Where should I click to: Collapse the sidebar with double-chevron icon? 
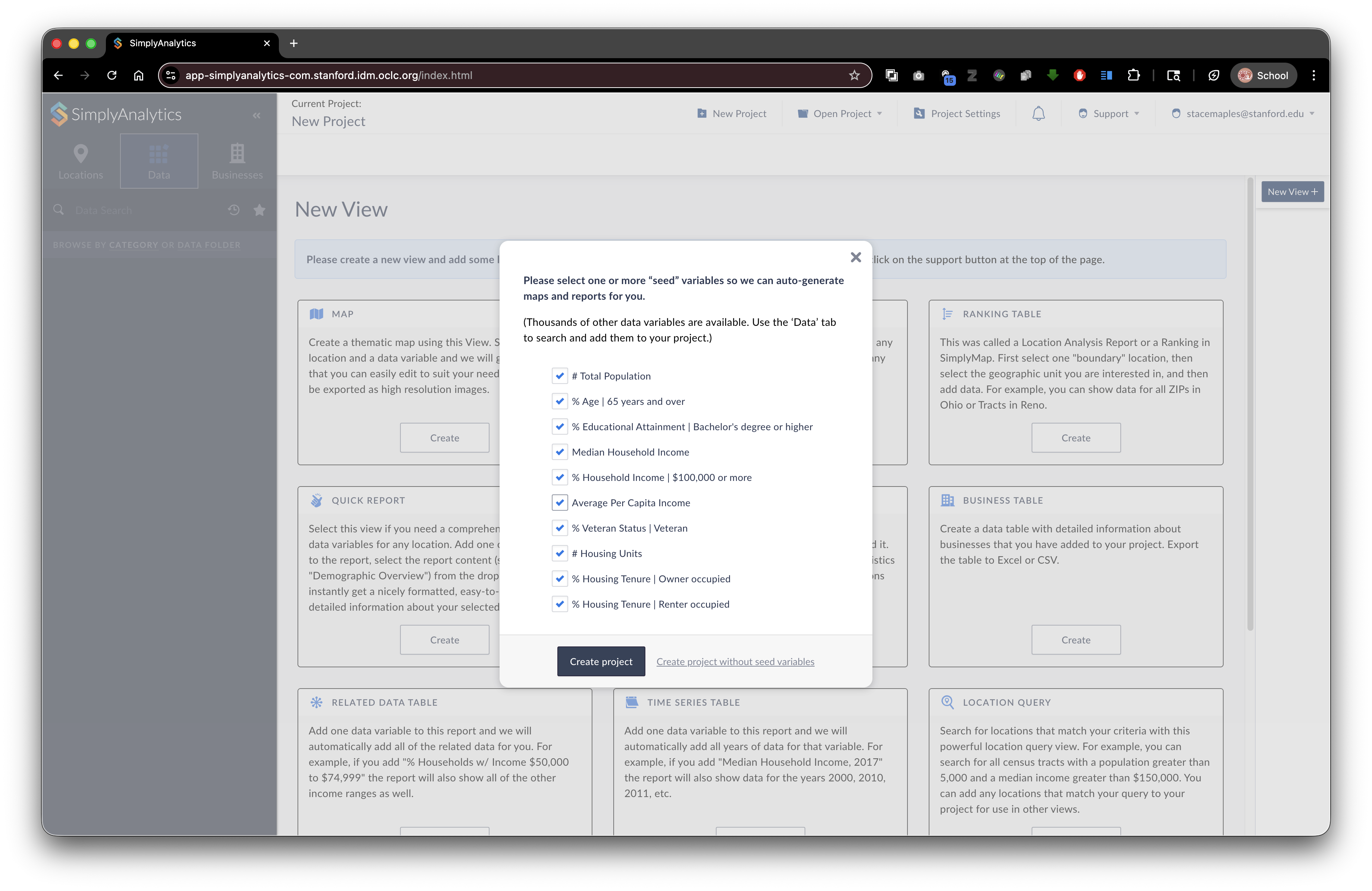coord(257,115)
